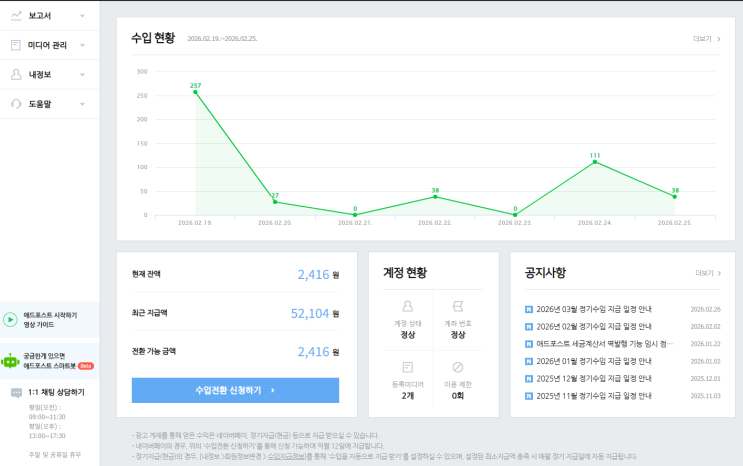The width and height of the screenshot is (743, 466).
Task: Click 더보기 in 수입 현황 panel
Action: tap(707, 39)
